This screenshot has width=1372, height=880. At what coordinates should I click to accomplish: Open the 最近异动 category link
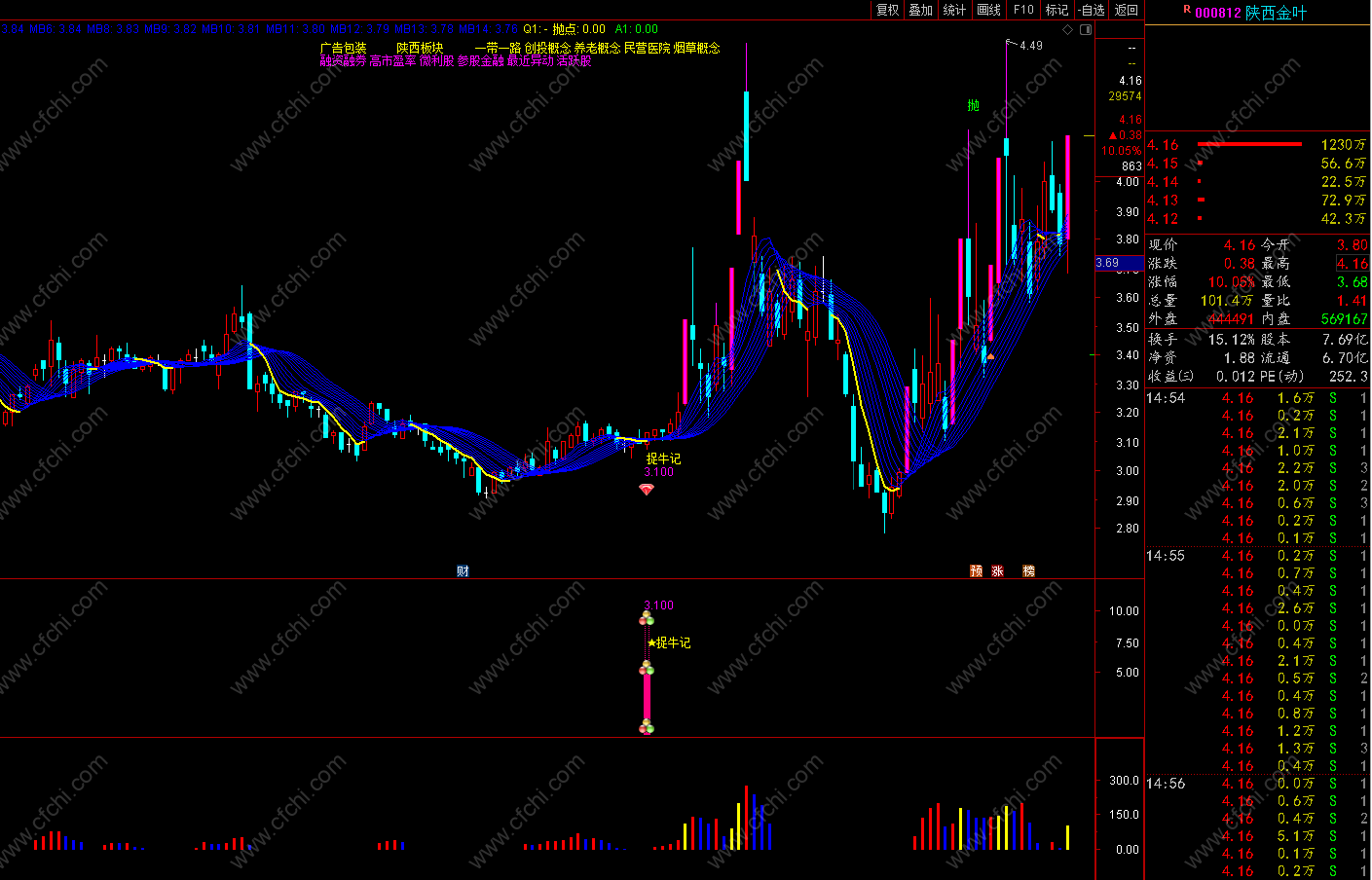tap(530, 60)
